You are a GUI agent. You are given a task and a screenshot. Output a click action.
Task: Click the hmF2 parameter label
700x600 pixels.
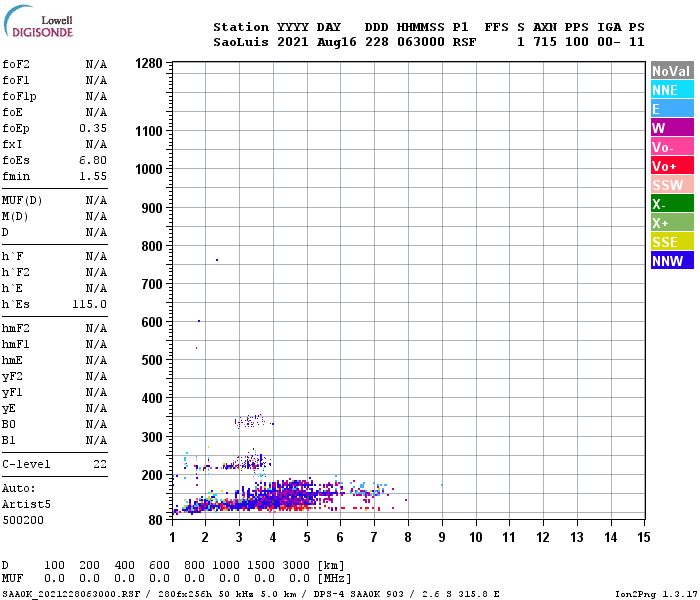16,329
